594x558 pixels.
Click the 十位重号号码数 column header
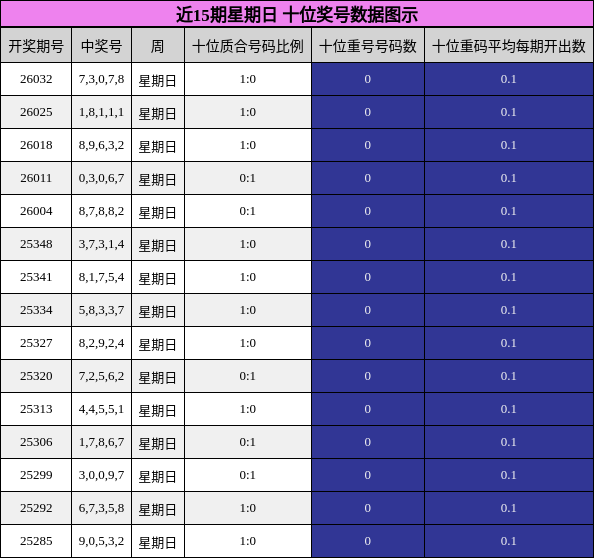coord(368,46)
